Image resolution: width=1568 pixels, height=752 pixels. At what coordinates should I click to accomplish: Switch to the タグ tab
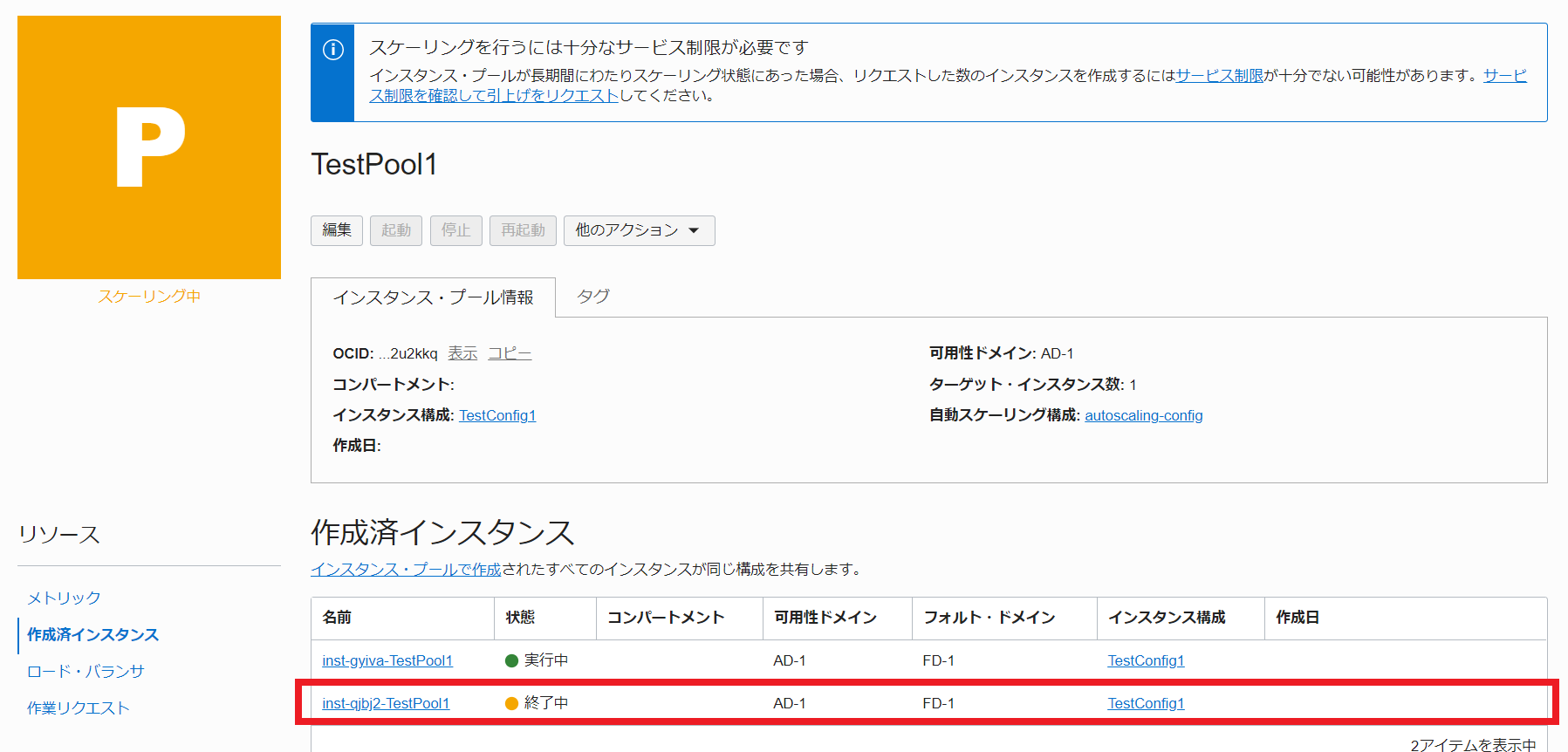click(593, 297)
